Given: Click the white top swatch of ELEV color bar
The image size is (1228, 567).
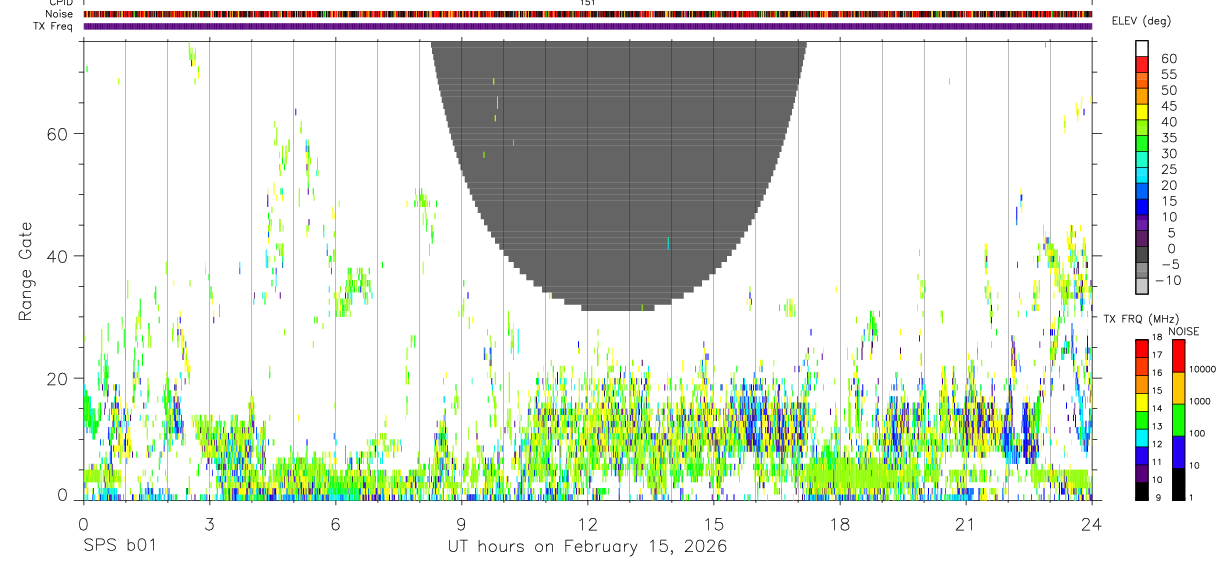Looking at the screenshot, I should (x=1142, y=48).
